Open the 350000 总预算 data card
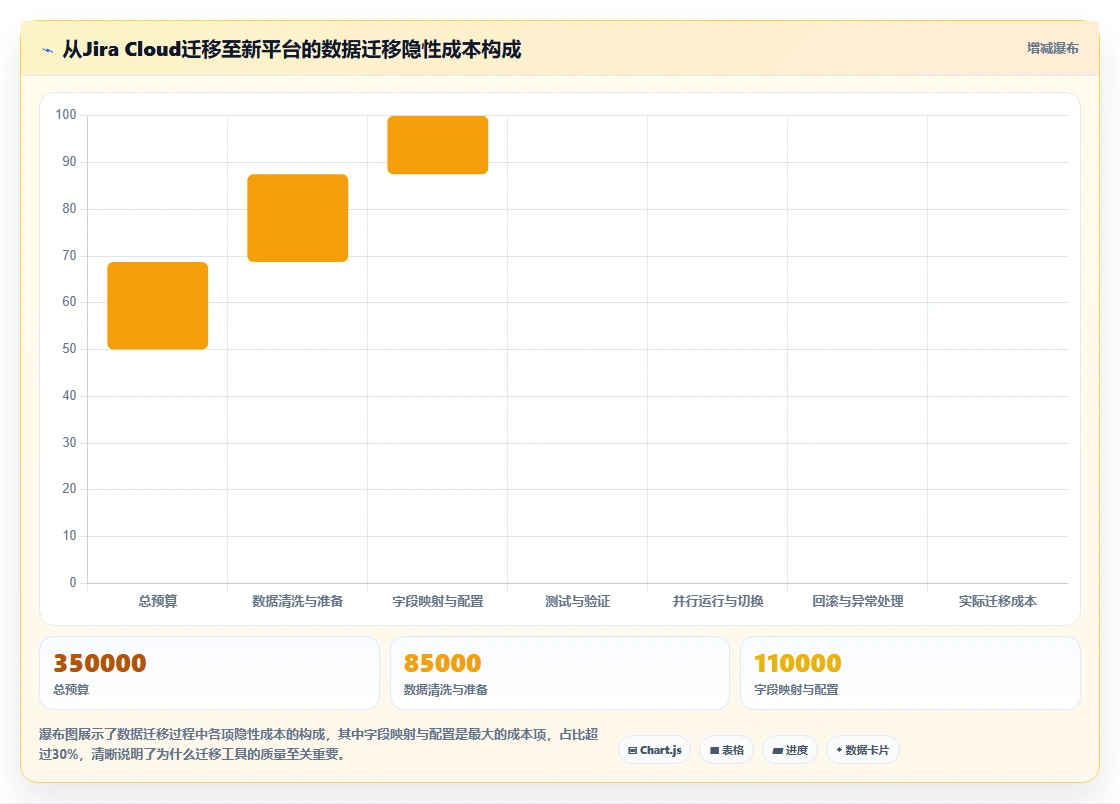The image size is (1120, 804). coord(209,673)
